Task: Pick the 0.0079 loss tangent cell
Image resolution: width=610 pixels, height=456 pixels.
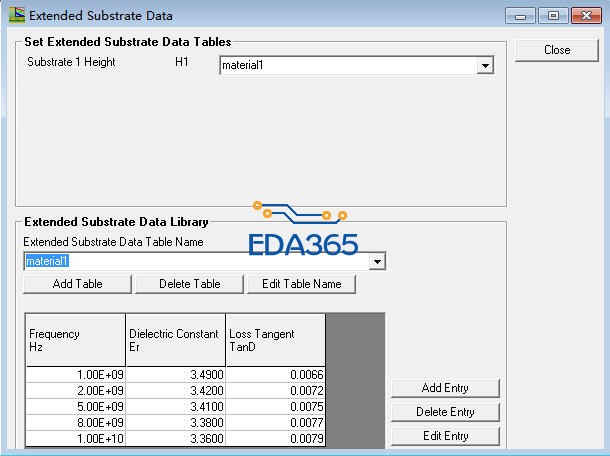Action: (275, 438)
